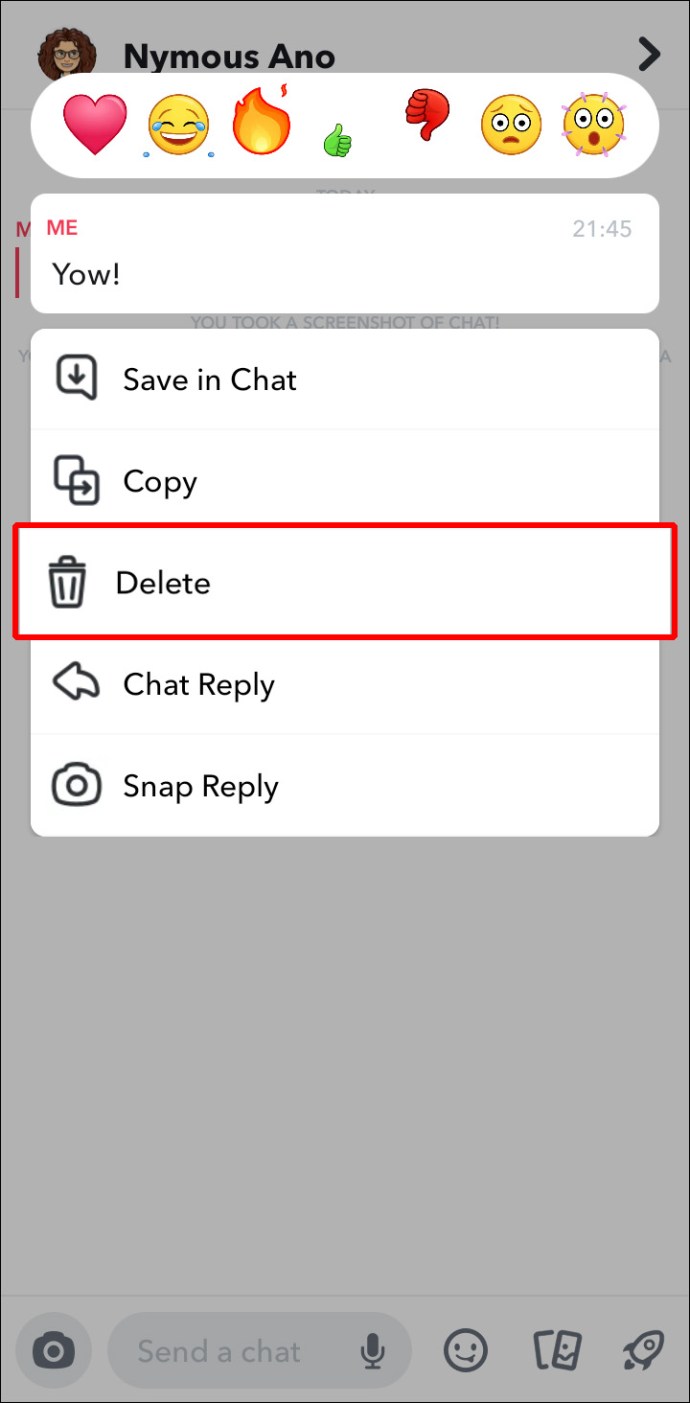React with the shocked face emoji
Viewport: 690px width, 1403px height.
pos(594,125)
